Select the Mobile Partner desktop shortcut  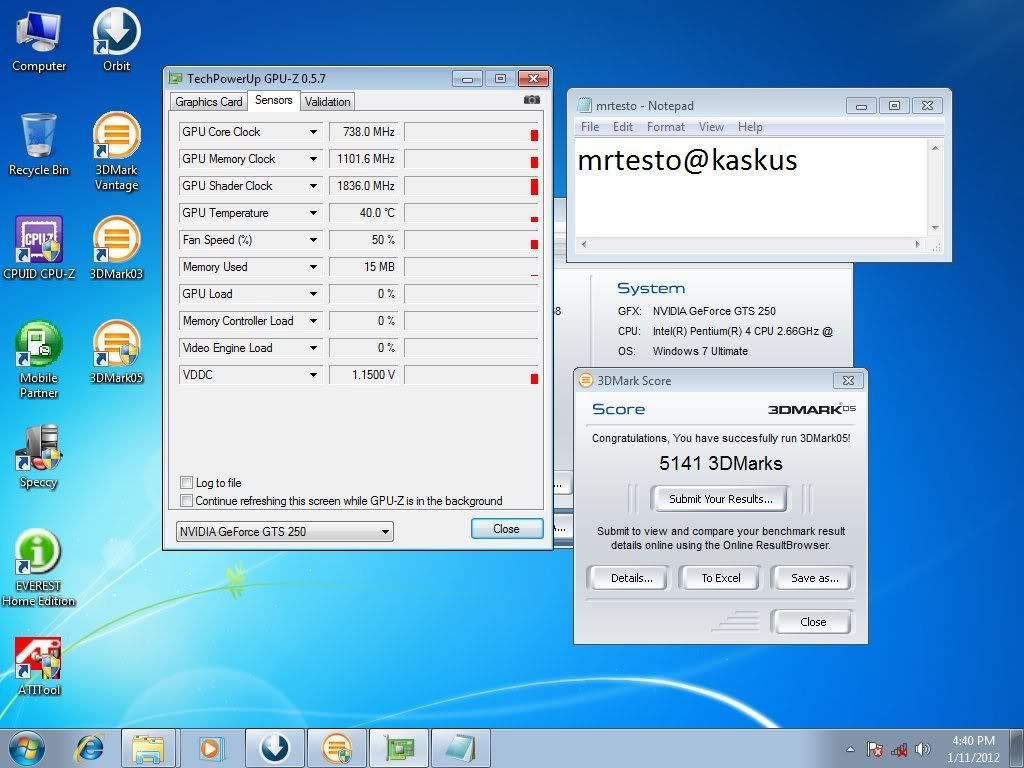(39, 359)
